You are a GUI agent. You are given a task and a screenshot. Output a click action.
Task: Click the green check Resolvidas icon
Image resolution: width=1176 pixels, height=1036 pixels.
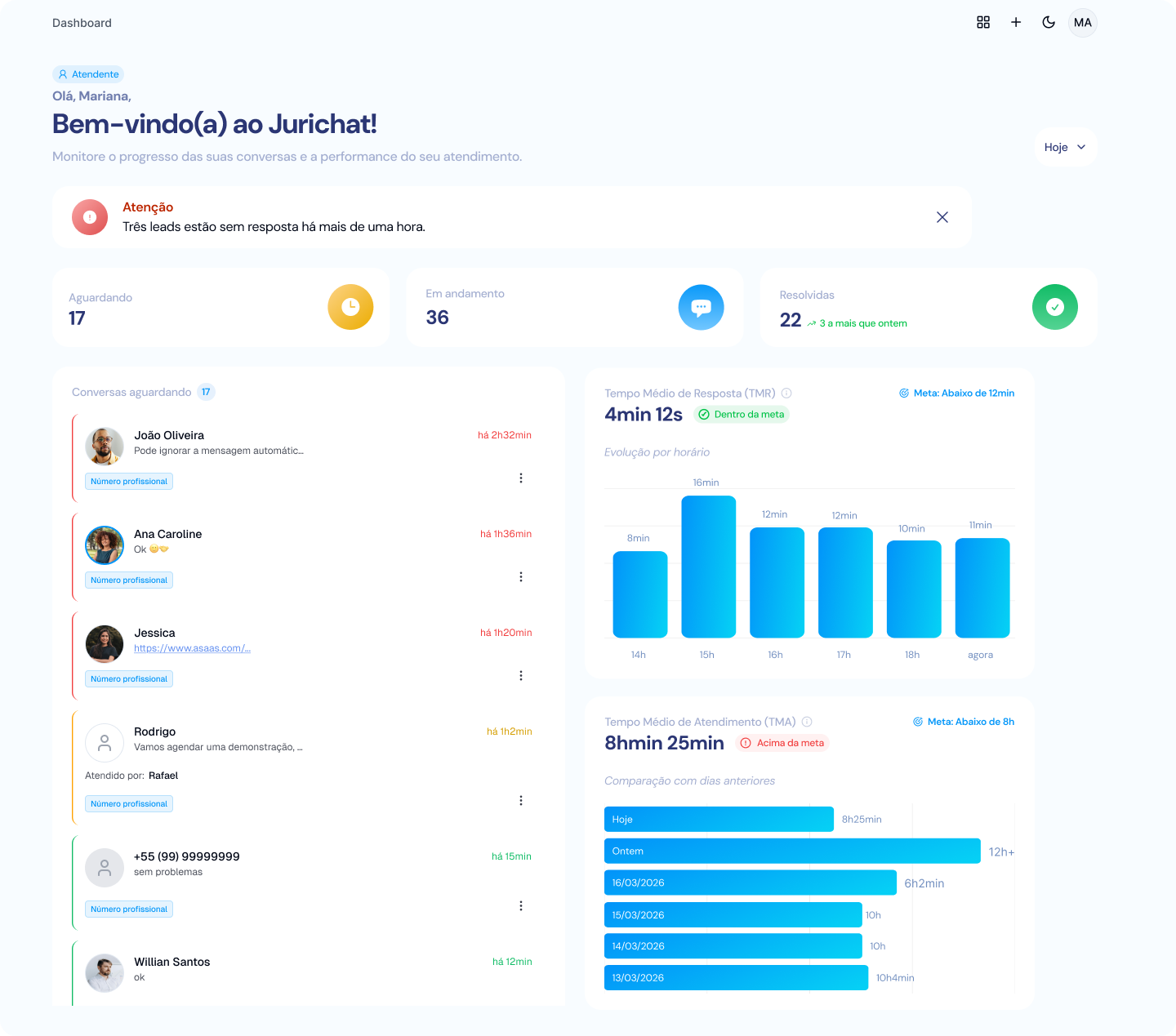(1055, 307)
